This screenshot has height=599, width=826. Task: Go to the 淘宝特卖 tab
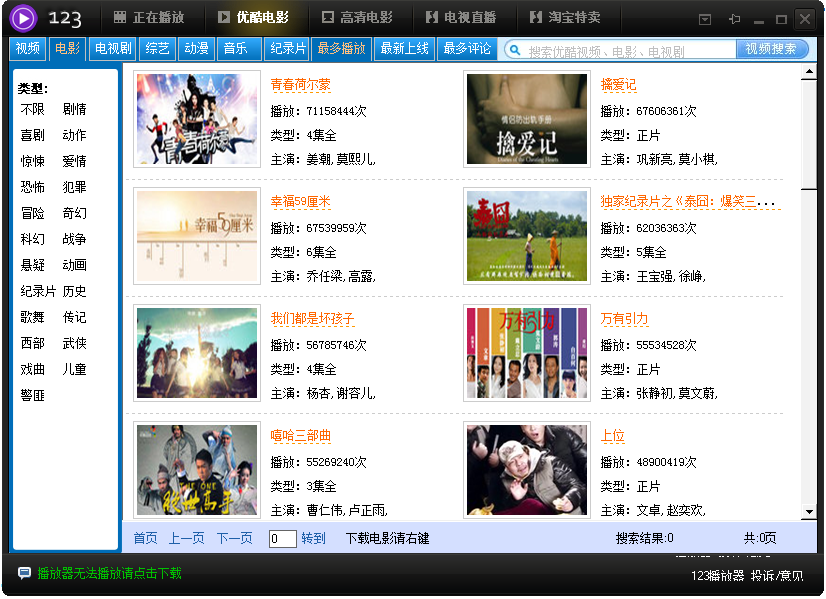coord(566,18)
